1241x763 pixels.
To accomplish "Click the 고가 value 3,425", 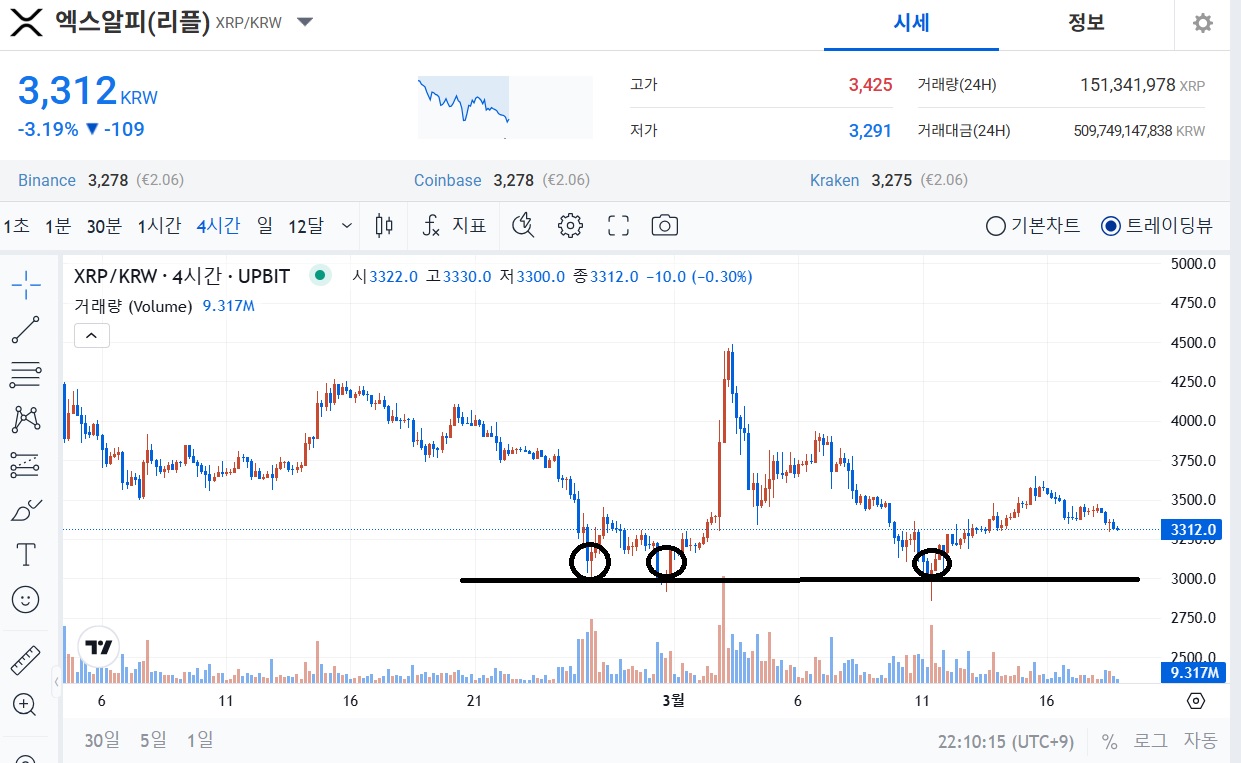I will (870, 85).
